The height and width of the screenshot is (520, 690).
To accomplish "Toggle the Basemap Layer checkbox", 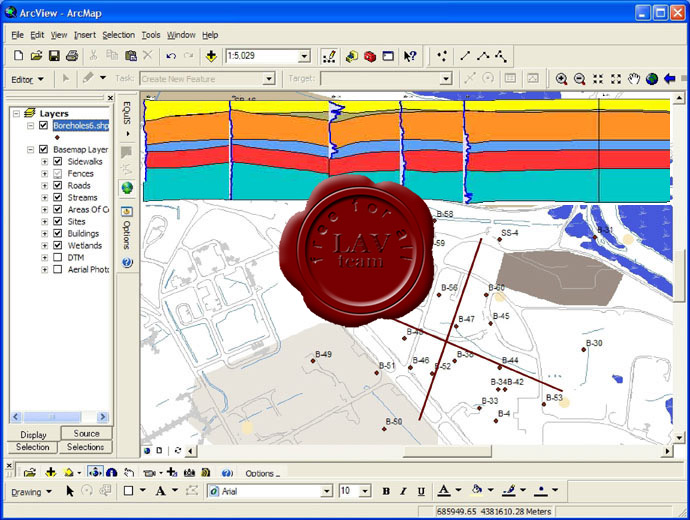I will pyautogui.click(x=43, y=150).
